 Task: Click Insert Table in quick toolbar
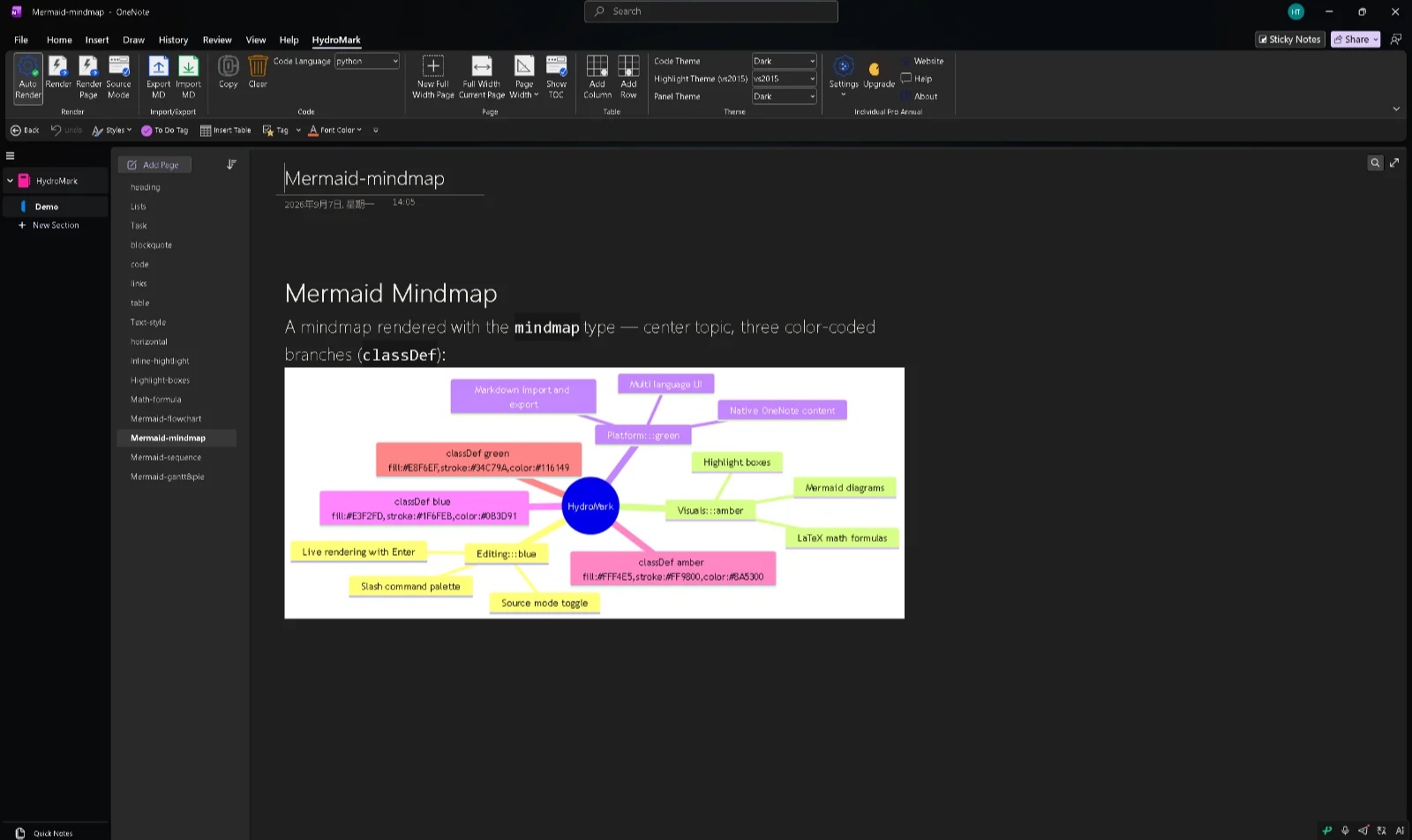point(226,130)
